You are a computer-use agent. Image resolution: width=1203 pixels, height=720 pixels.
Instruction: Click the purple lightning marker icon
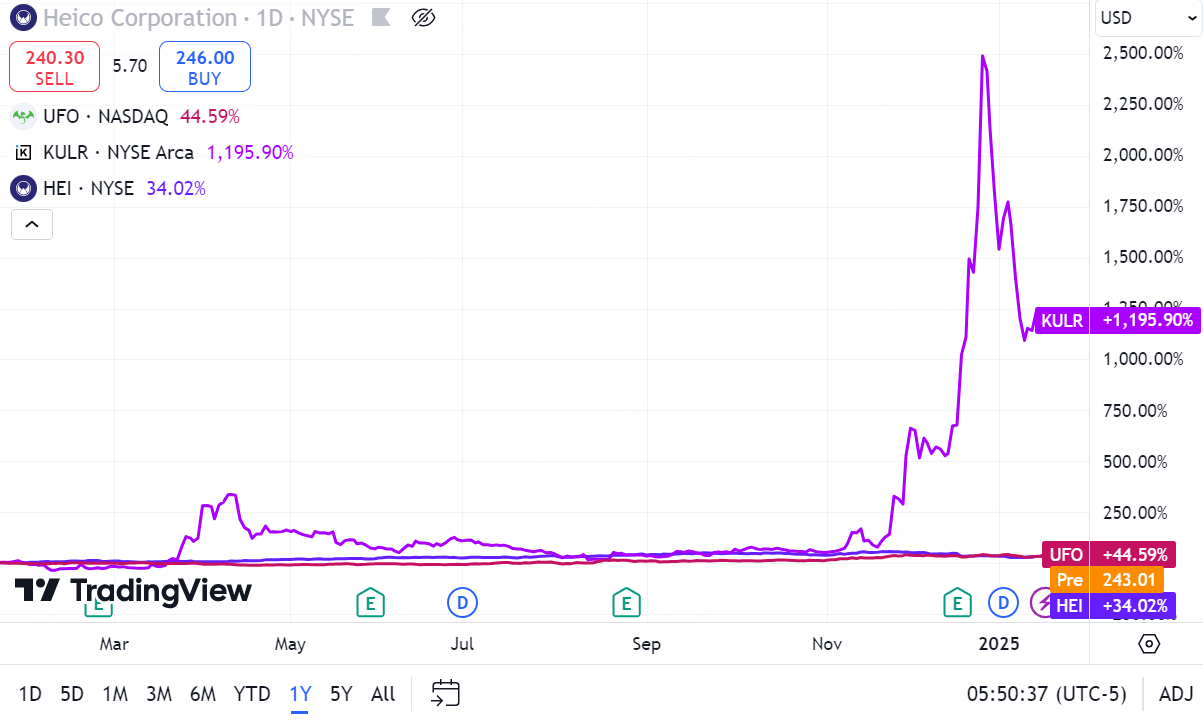point(1040,602)
